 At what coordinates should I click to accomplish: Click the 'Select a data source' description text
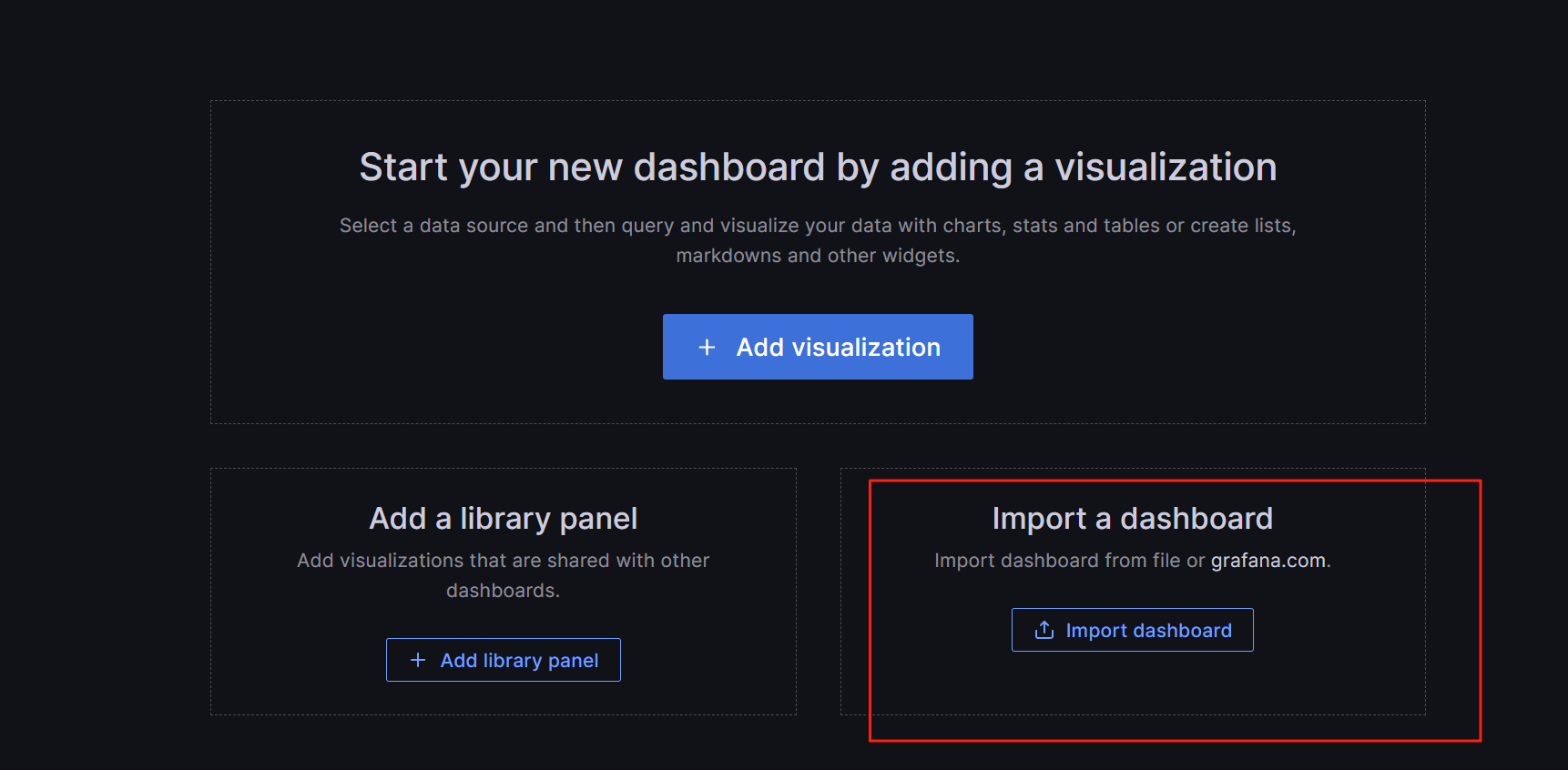pyautogui.click(x=818, y=240)
